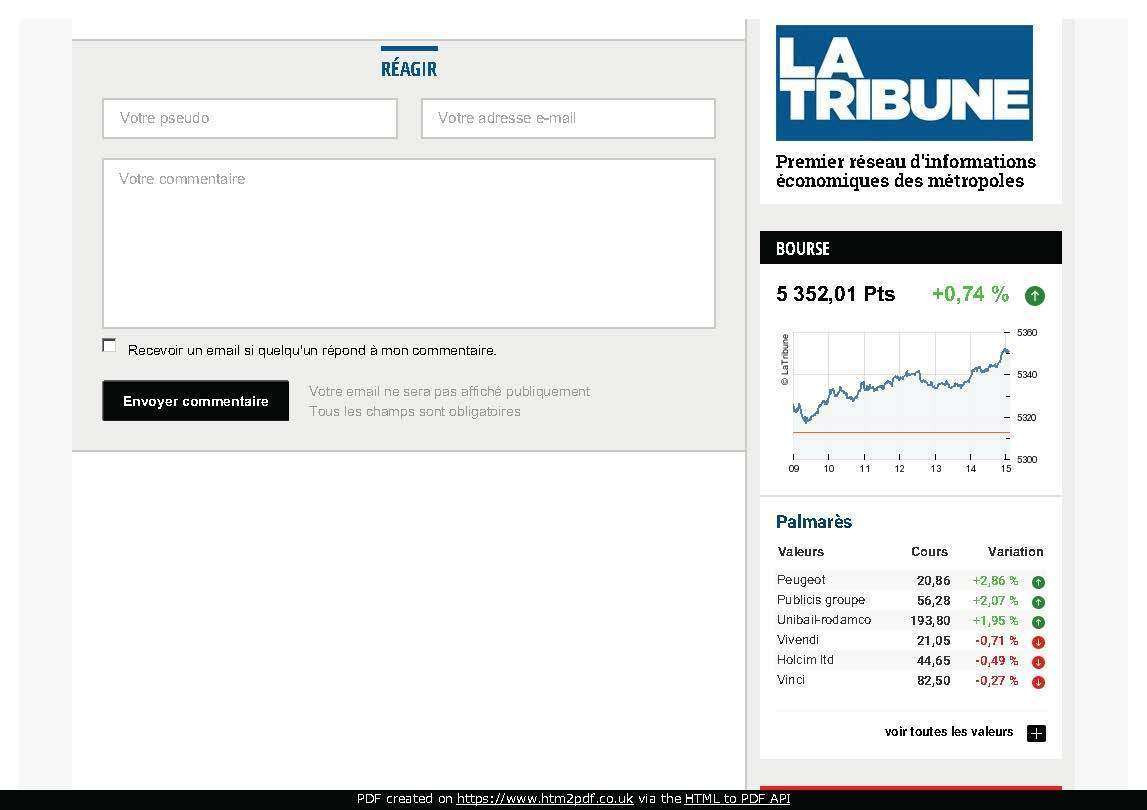Click green up arrow beside +0,74 %

pyautogui.click(x=1035, y=295)
